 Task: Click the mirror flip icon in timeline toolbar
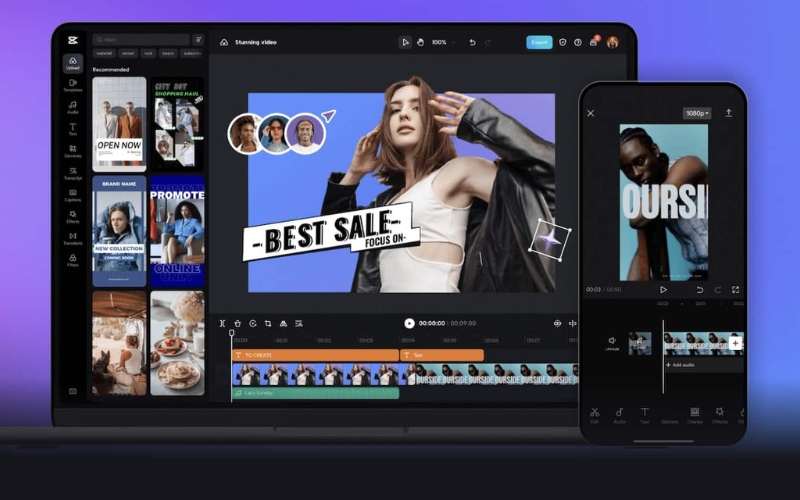pyautogui.click(x=283, y=323)
